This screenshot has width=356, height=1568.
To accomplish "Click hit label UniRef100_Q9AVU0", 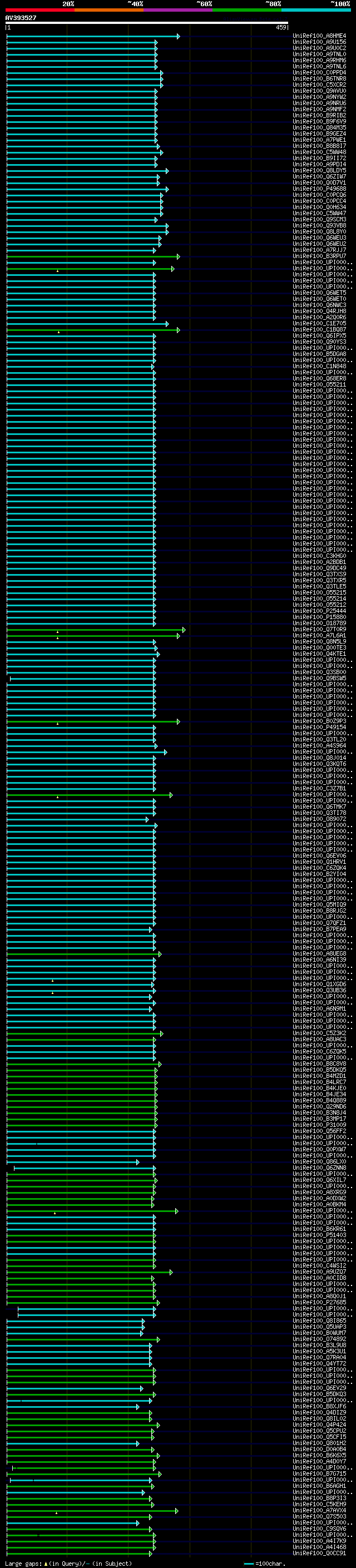I will pos(319,91).
